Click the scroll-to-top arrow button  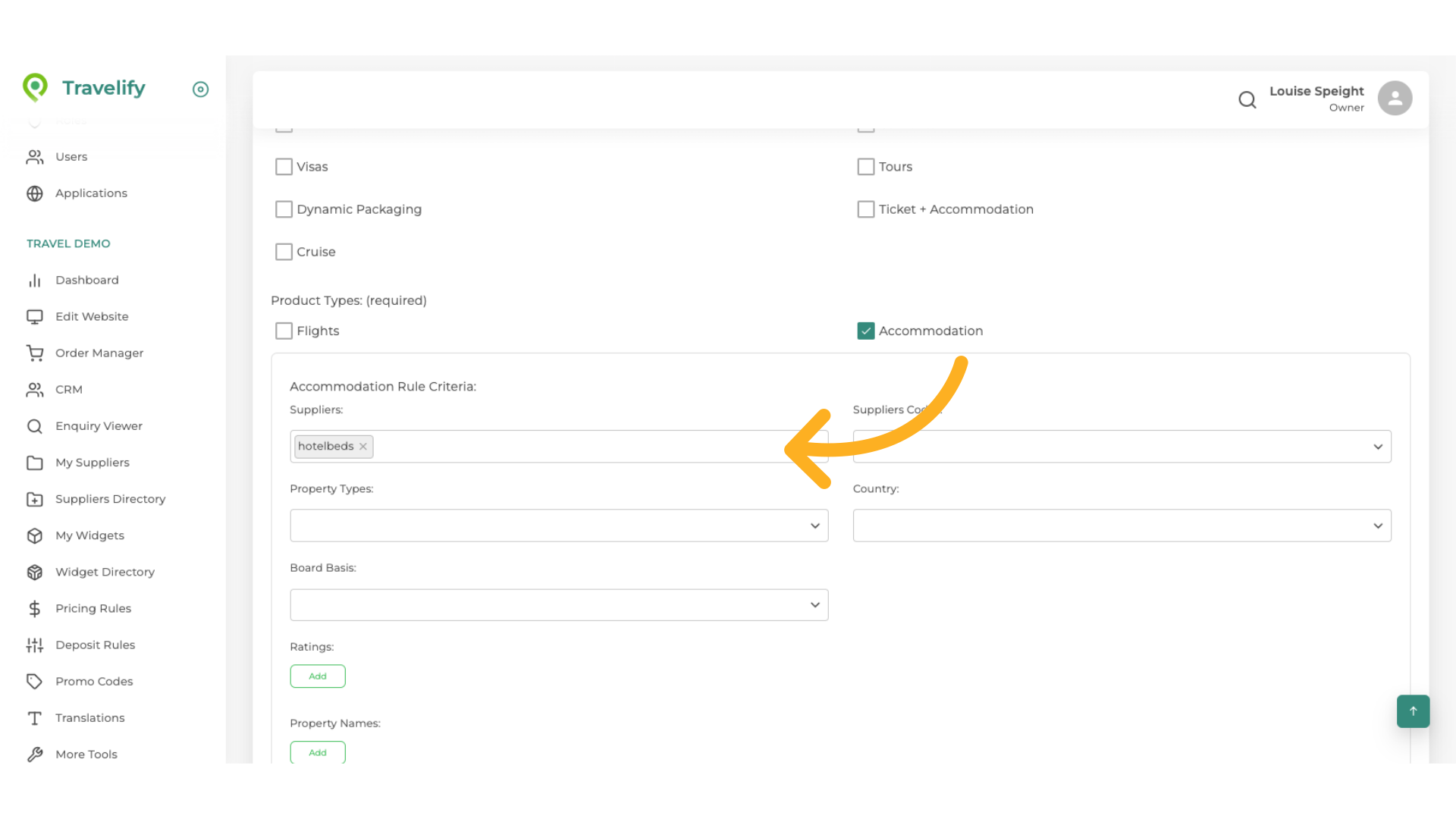click(x=1412, y=711)
